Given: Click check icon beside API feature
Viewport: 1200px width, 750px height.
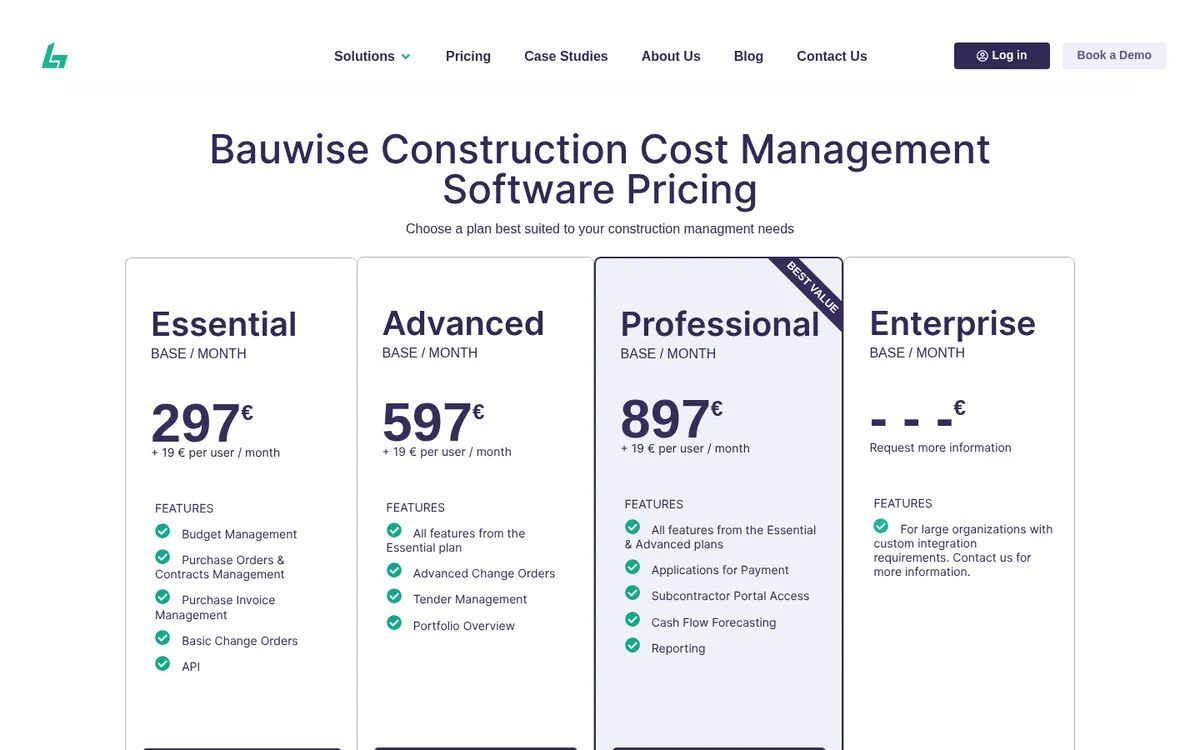Looking at the screenshot, I should [x=163, y=663].
